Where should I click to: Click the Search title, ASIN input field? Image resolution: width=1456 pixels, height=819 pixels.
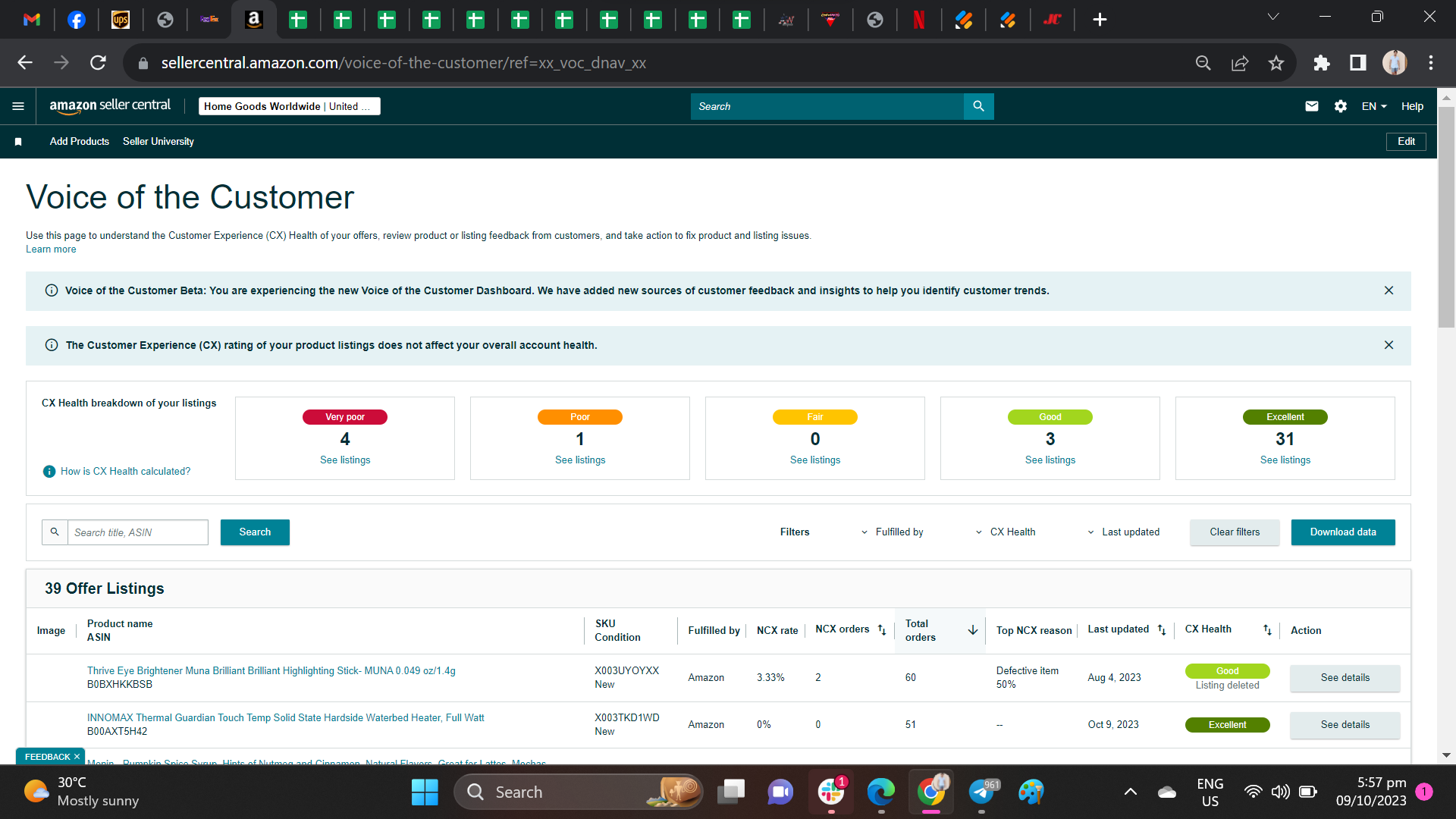(x=138, y=532)
